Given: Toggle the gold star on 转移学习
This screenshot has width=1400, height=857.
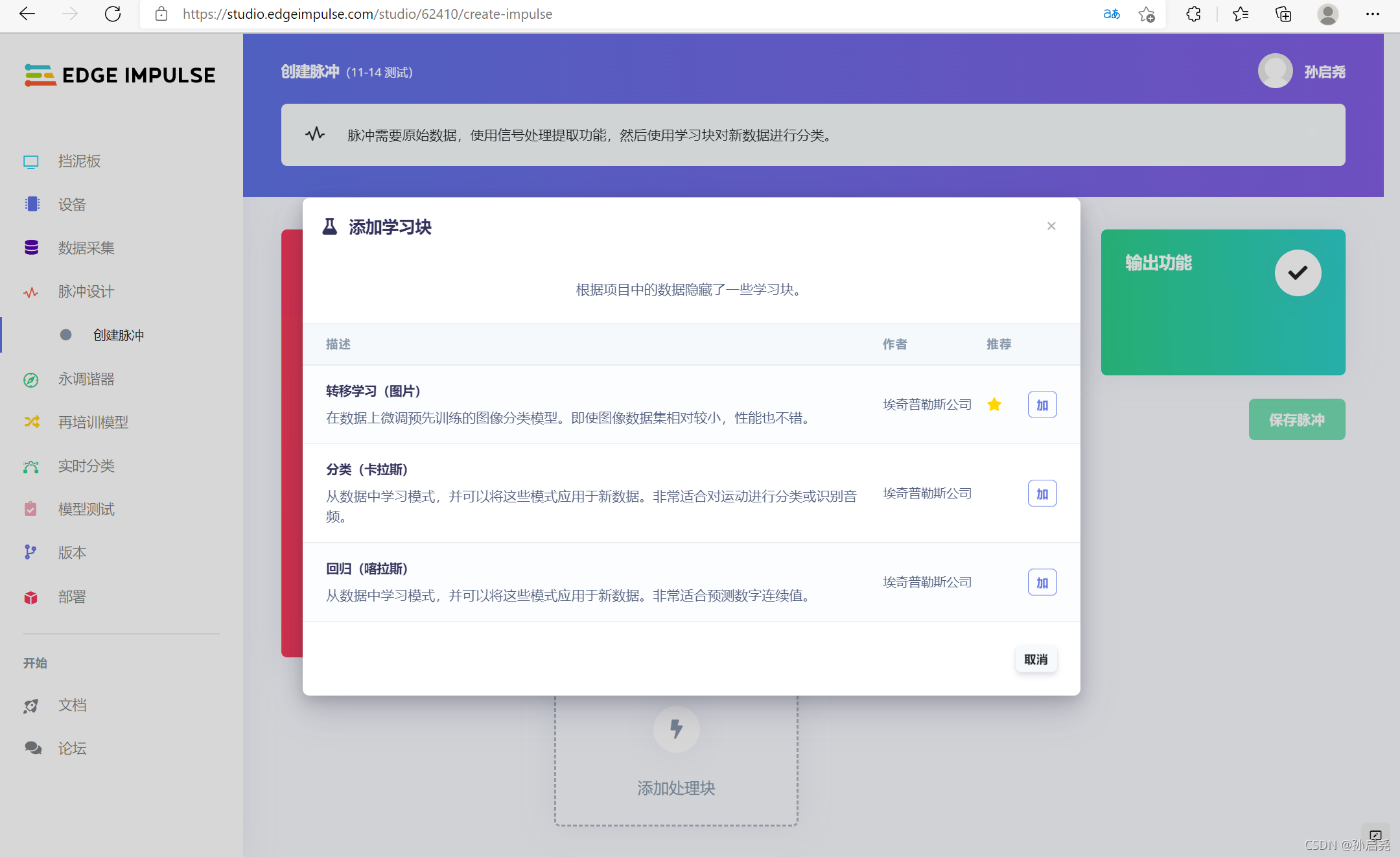Looking at the screenshot, I should point(994,405).
